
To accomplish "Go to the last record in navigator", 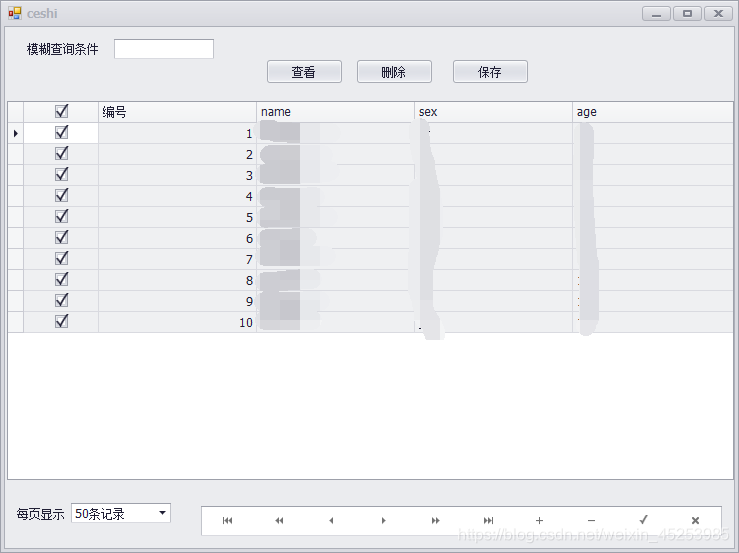I will point(488,520).
